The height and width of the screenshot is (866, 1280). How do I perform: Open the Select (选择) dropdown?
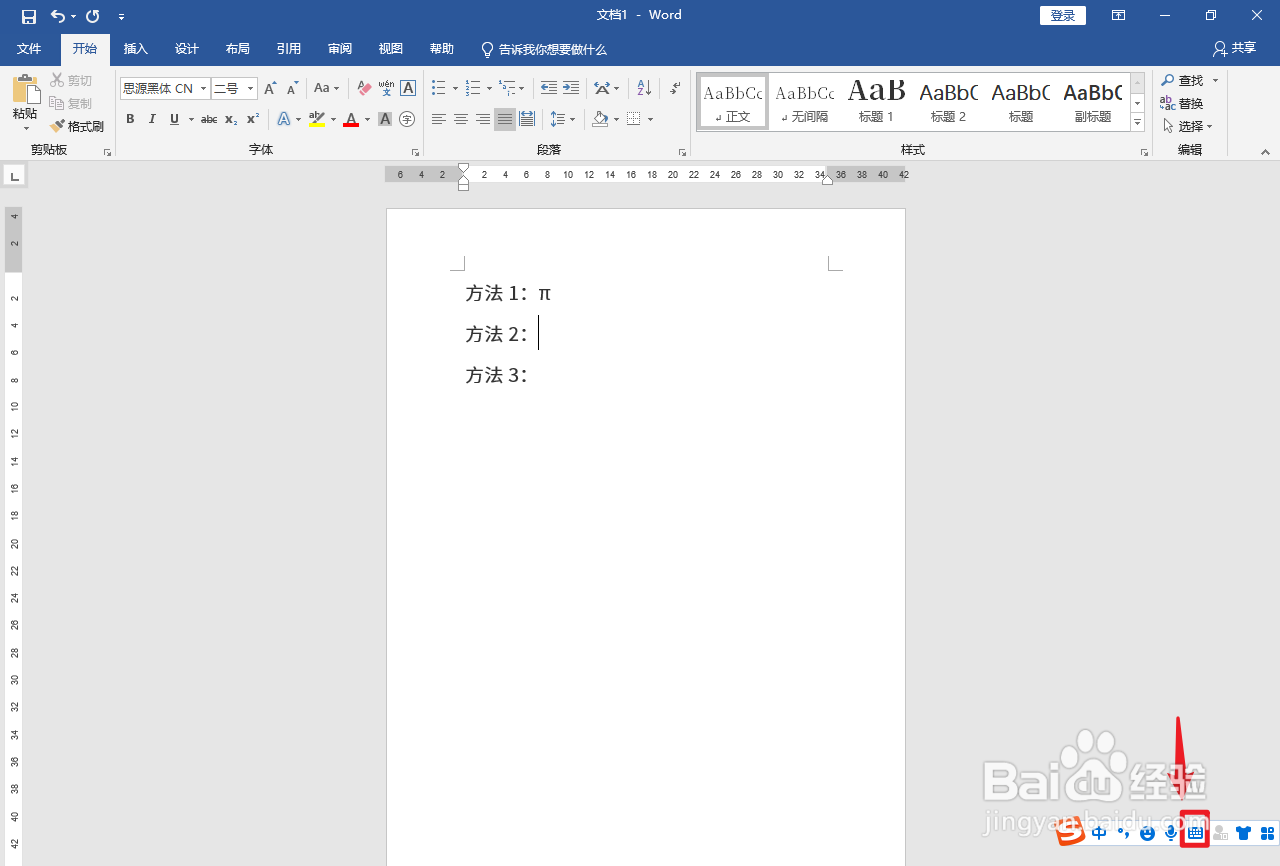click(x=1188, y=126)
